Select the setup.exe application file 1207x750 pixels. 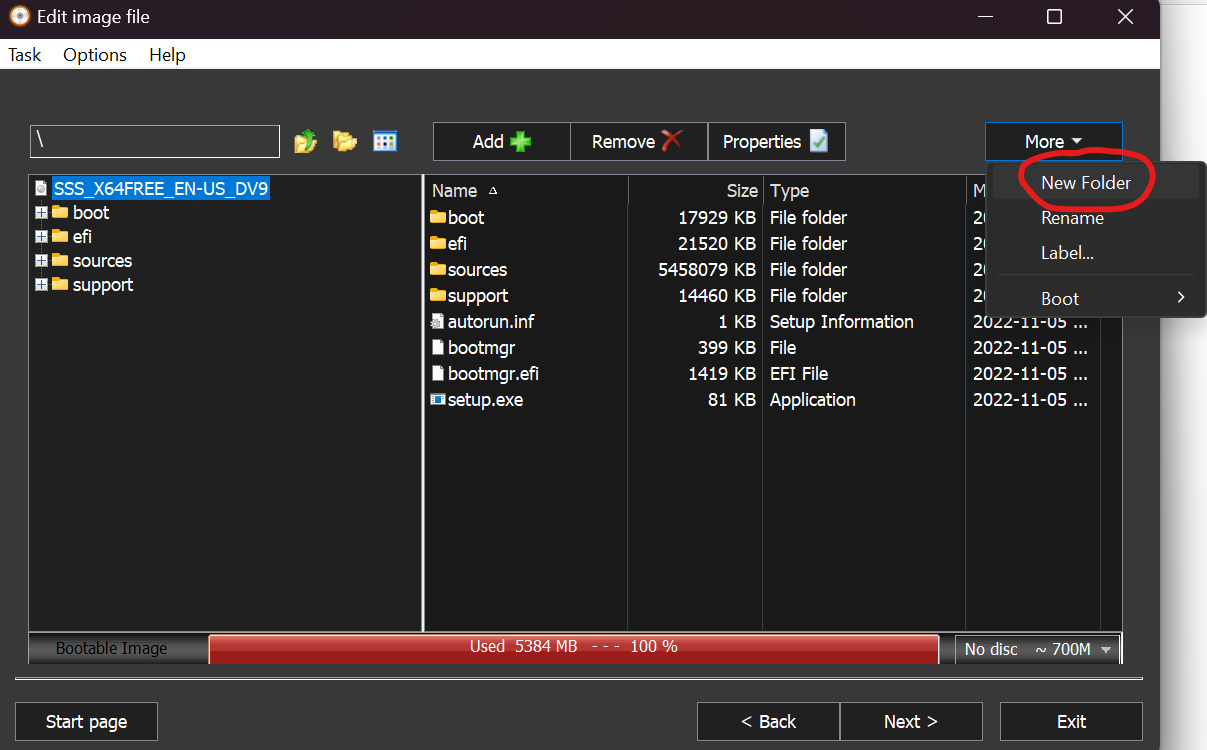pos(485,400)
